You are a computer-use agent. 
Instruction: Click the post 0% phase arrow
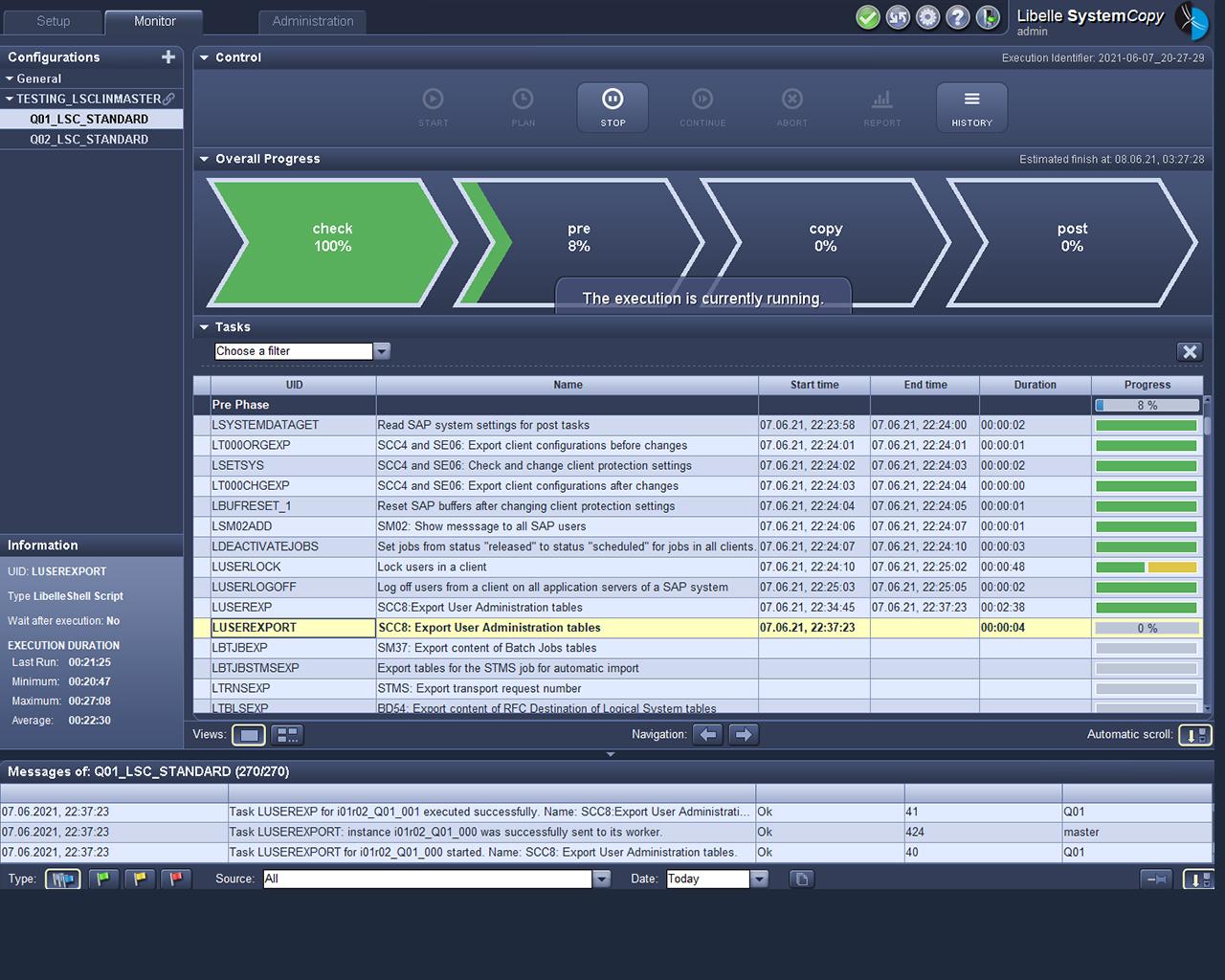[x=1072, y=242]
